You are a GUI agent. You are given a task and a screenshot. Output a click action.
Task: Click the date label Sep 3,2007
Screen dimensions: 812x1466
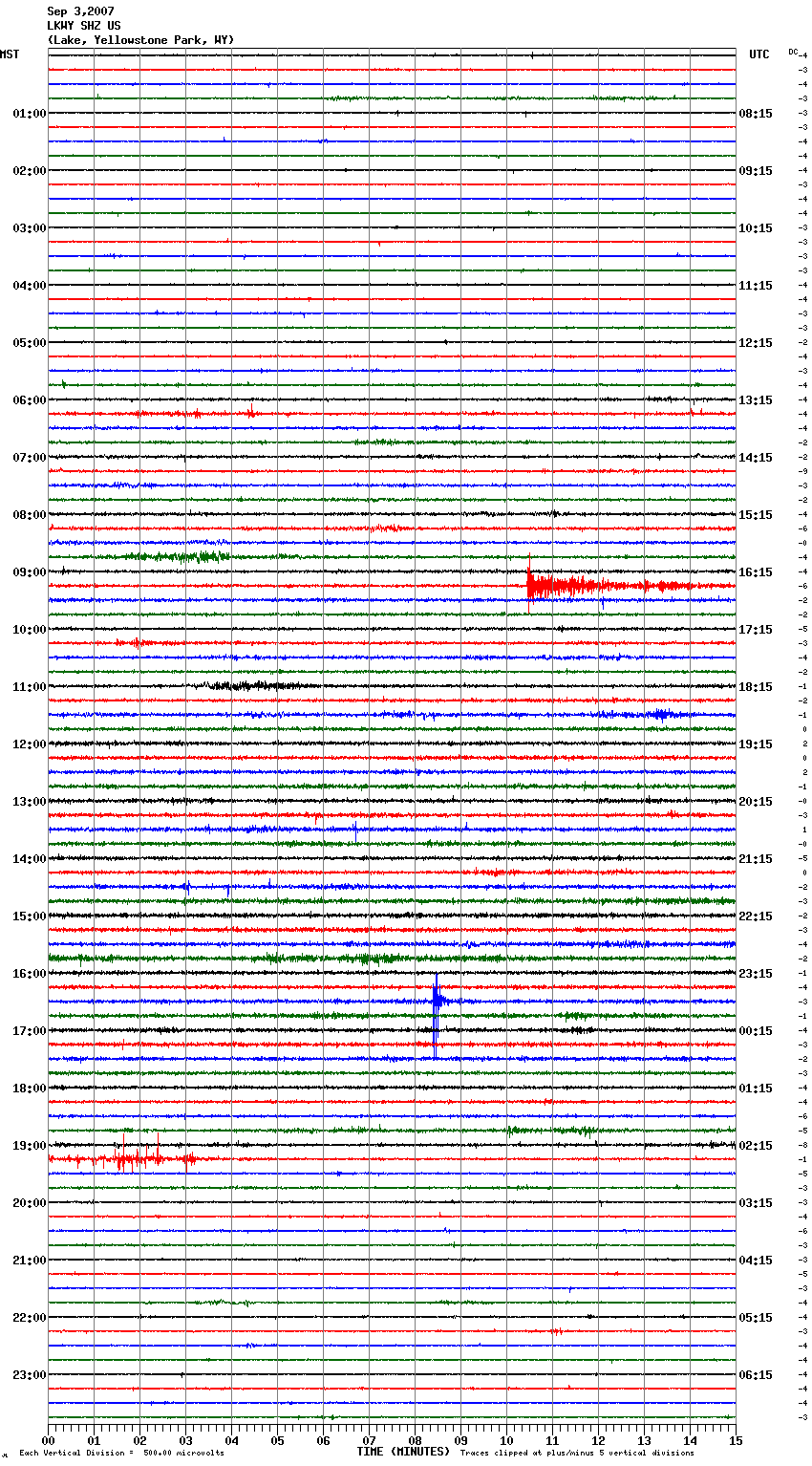(x=80, y=11)
